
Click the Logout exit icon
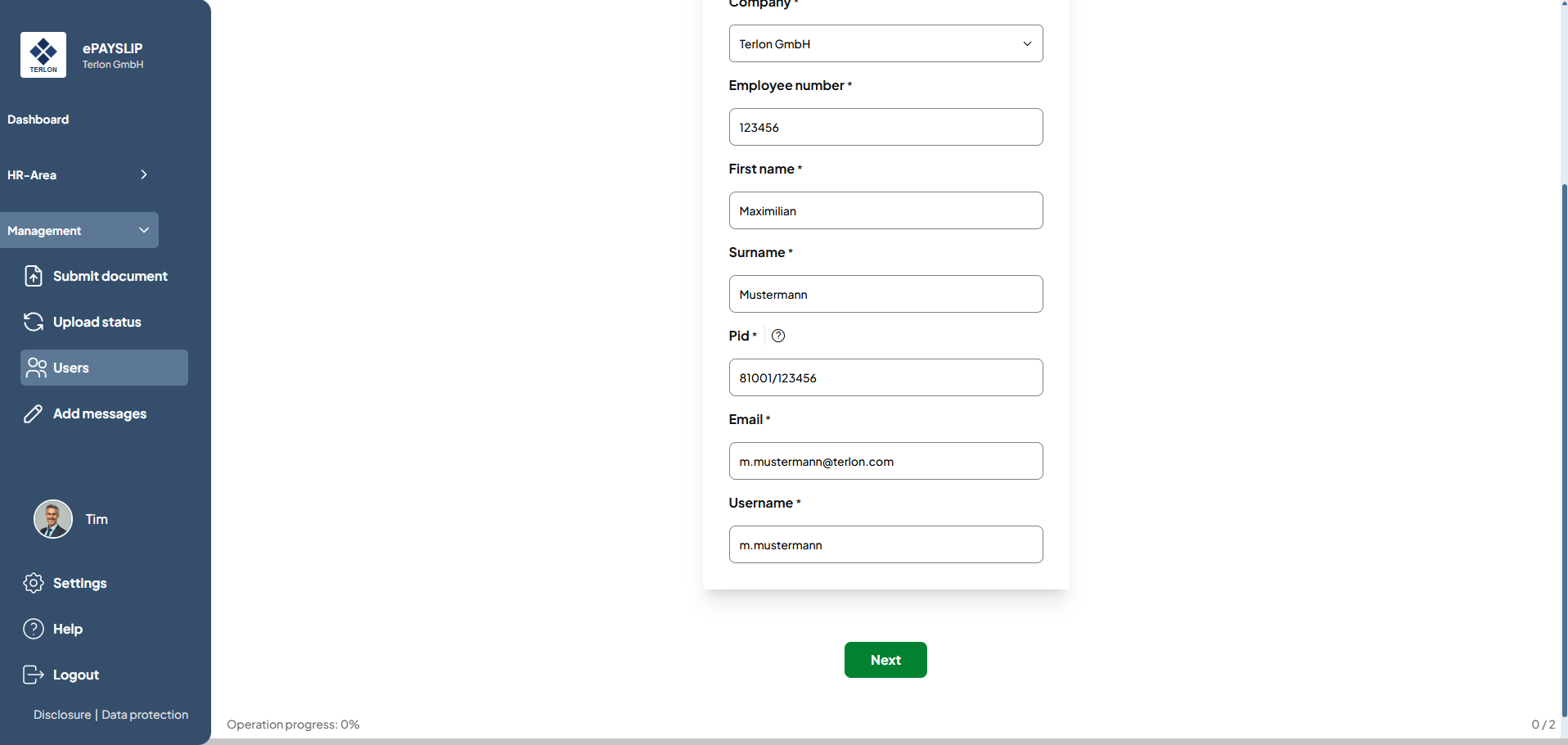(x=33, y=675)
